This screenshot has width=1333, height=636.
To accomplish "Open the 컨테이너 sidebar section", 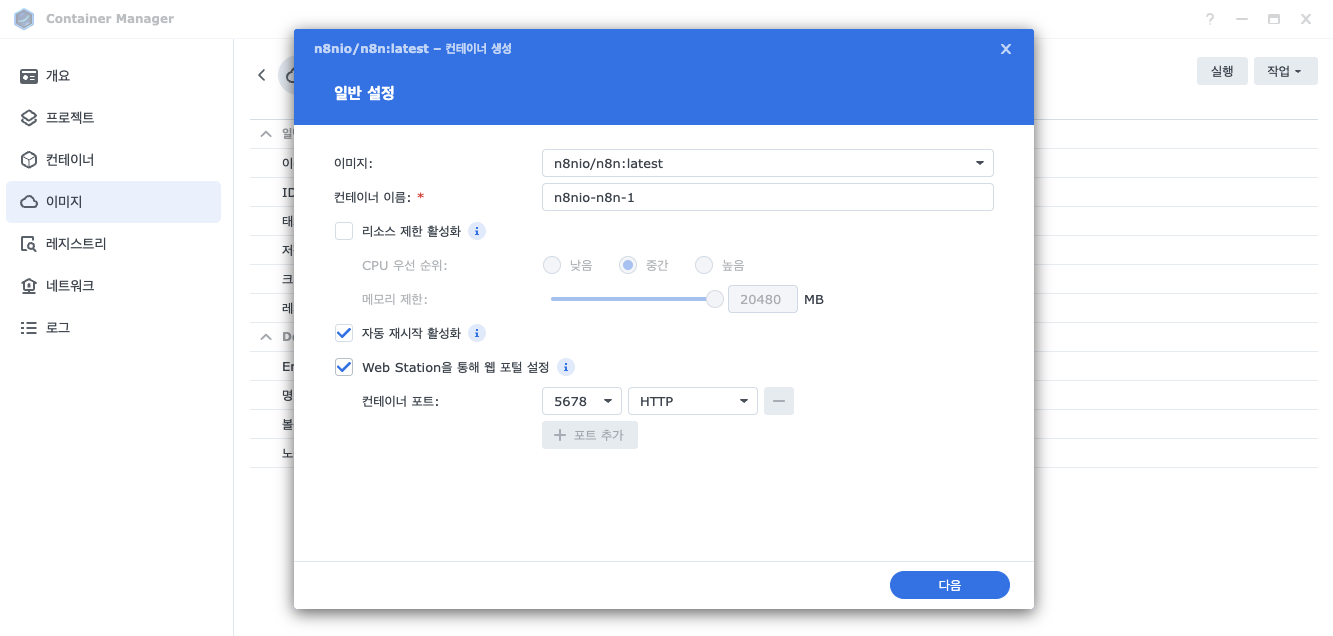I will click(113, 160).
